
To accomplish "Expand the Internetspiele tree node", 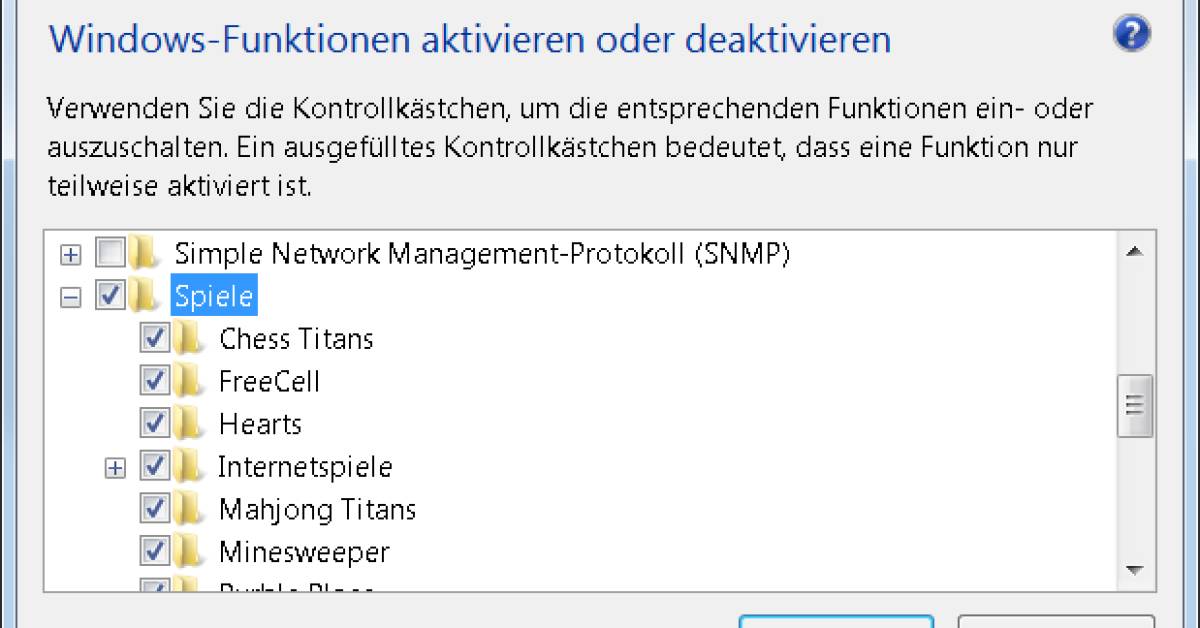I will [113, 466].
